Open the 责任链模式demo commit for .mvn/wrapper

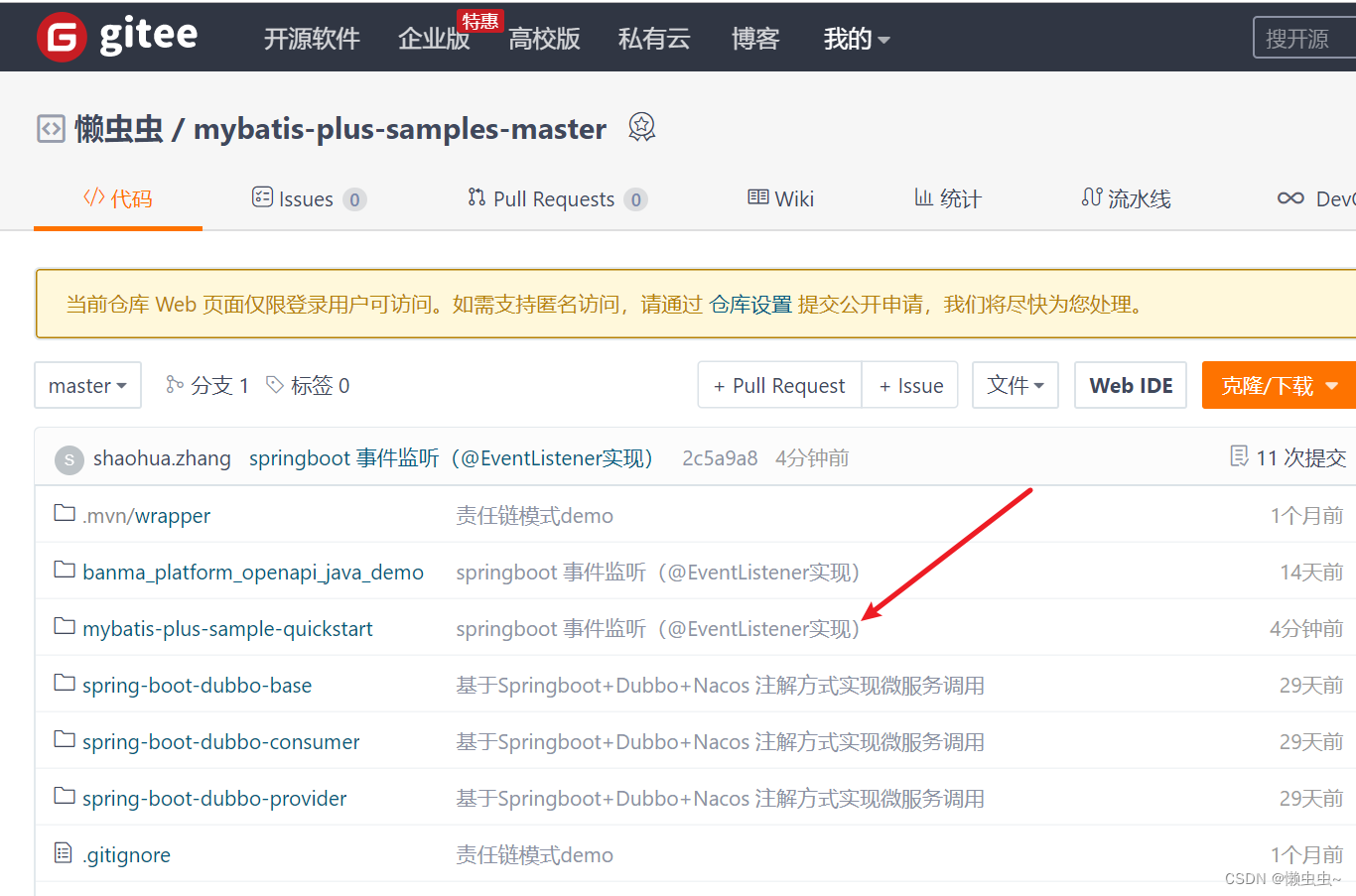coord(534,516)
